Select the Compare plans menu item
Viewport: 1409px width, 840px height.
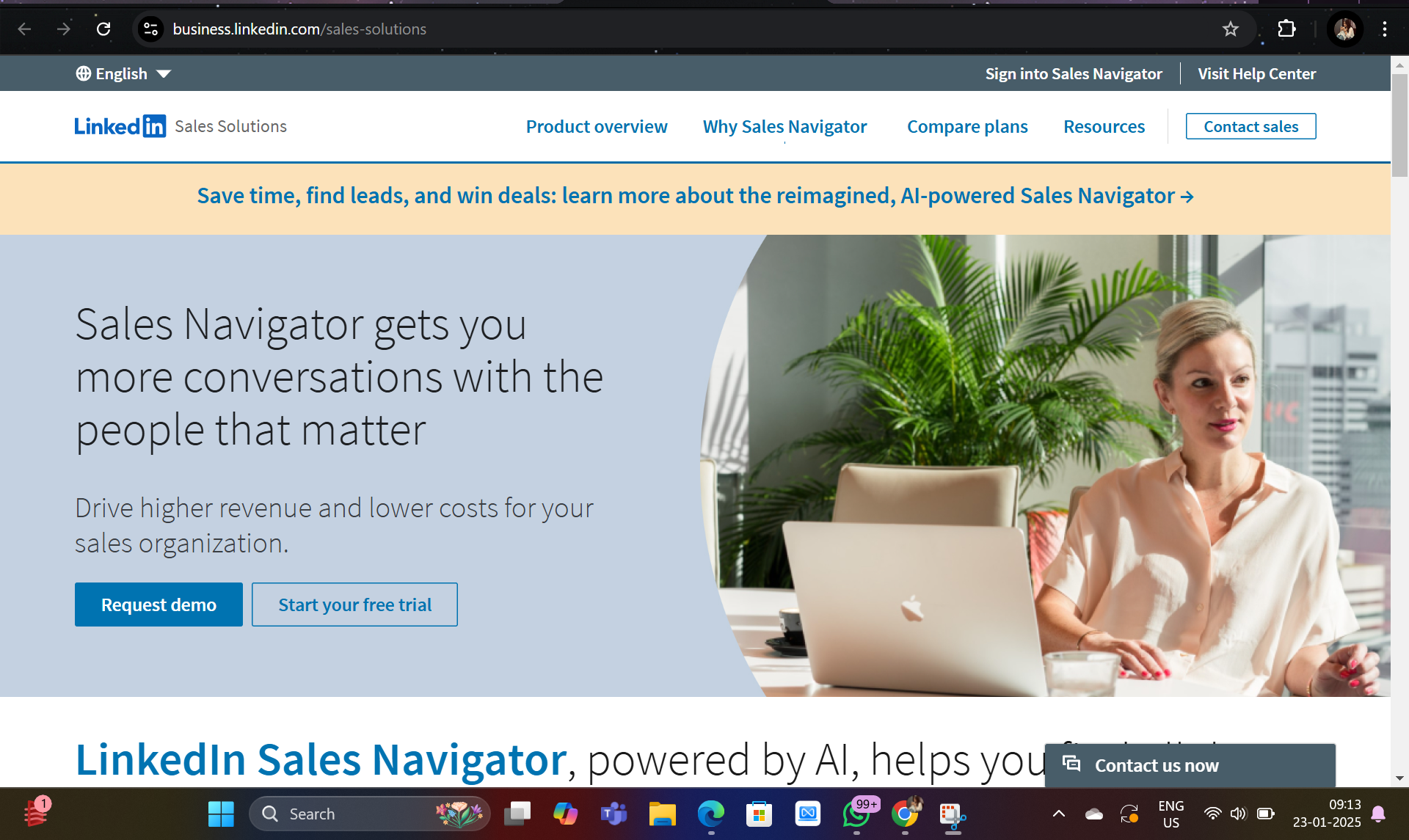[967, 125]
